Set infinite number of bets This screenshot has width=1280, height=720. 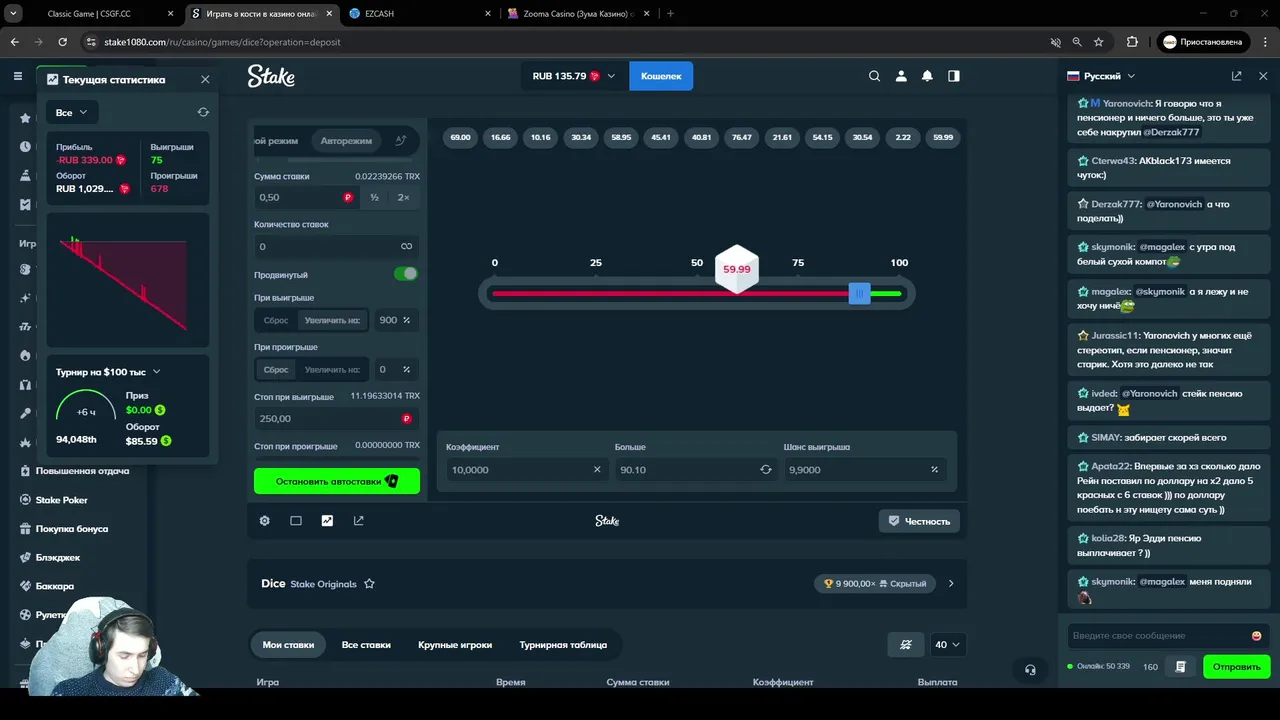(406, 246)
